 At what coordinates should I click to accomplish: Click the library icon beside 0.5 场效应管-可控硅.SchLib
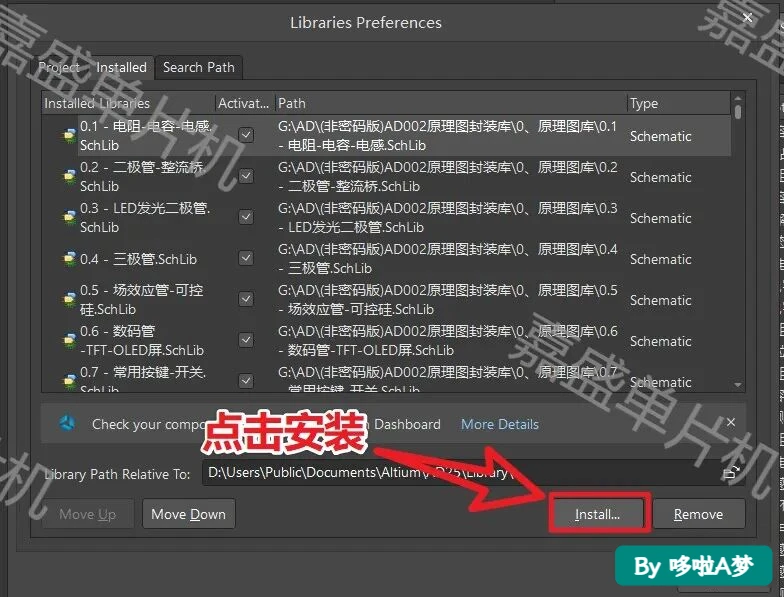click(x=68, y=300)
